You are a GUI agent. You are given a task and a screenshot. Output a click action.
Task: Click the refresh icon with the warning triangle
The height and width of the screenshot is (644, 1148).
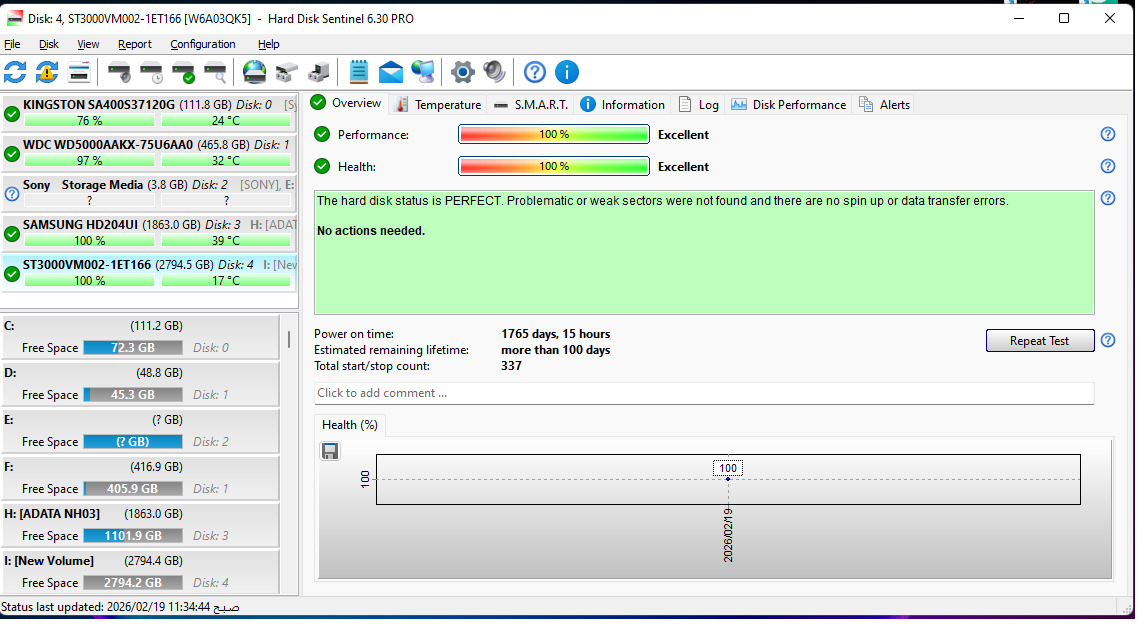pyautogui.click(x=47, y=72)
